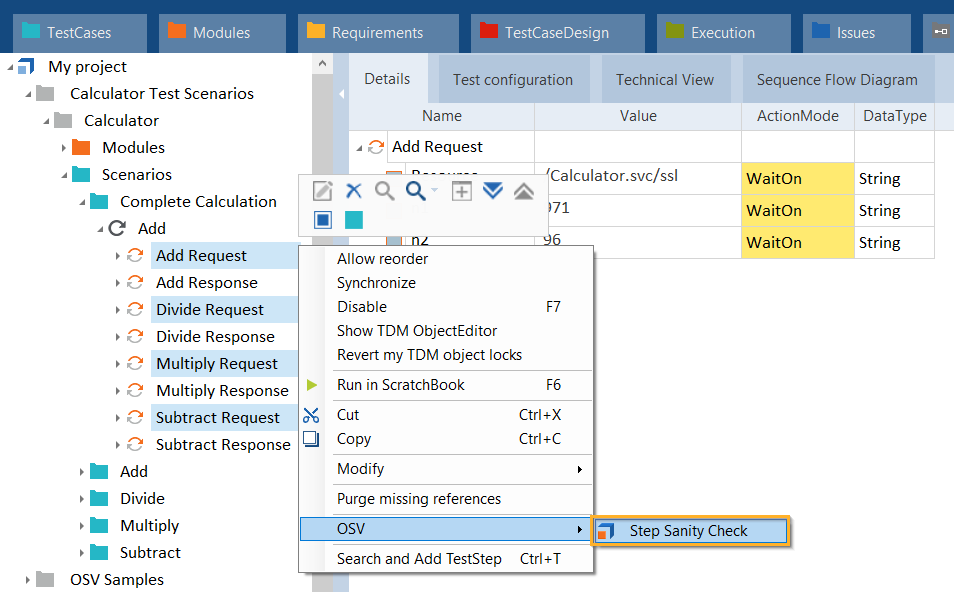Image resolution: width=954 pixels, height=592 pixels.
Task: Click the blue X delete icon
Action: click(x=353, y=191)
